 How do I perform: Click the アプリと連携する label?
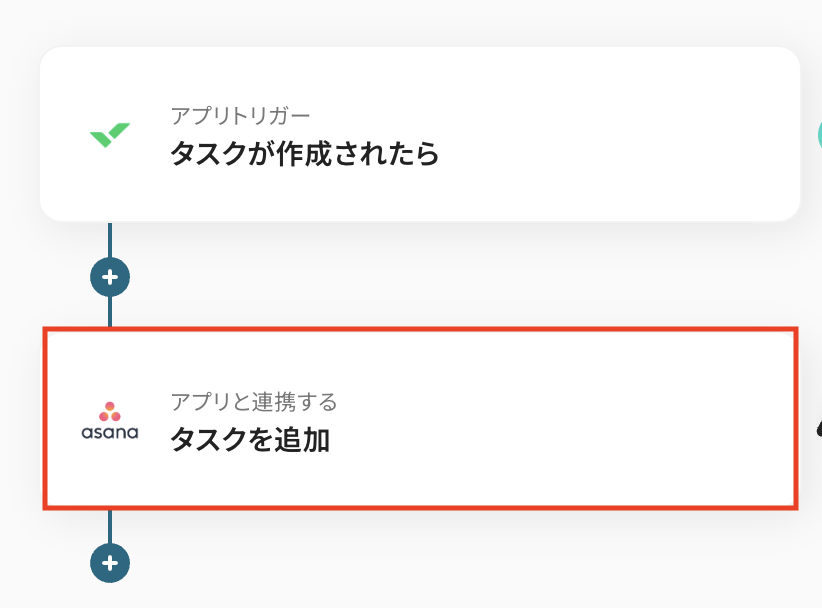[x=253, y=402]
